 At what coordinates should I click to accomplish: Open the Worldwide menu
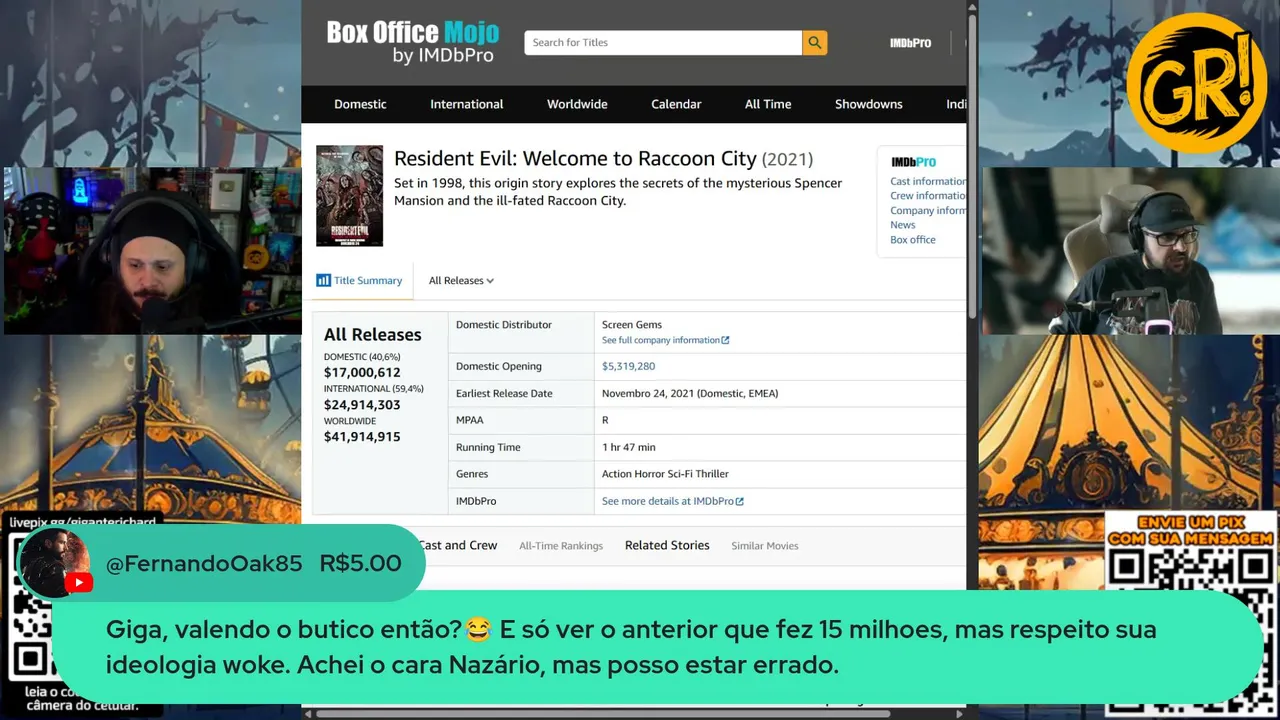577,104
